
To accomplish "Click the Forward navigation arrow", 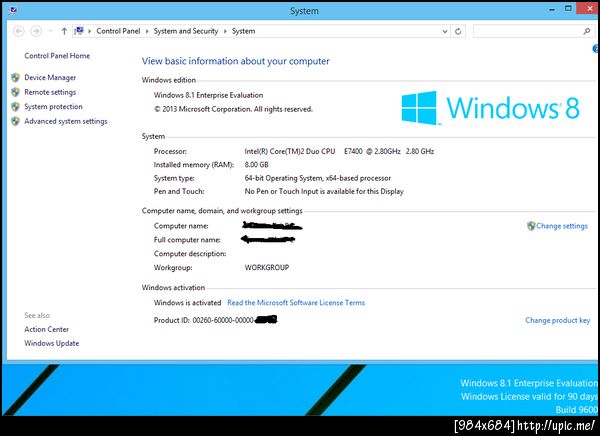I will tap(36, 31).
